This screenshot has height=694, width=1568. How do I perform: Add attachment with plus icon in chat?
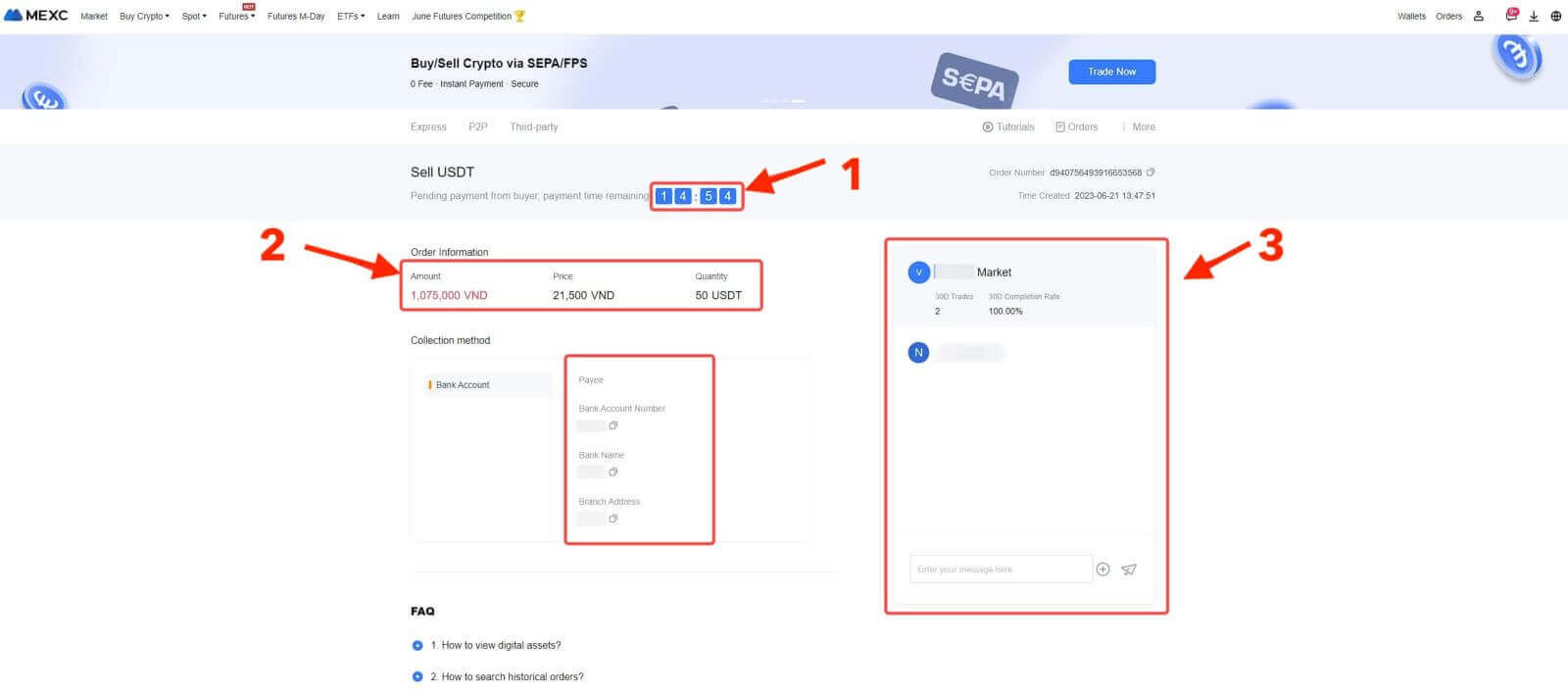click(x=1102, y=570)
